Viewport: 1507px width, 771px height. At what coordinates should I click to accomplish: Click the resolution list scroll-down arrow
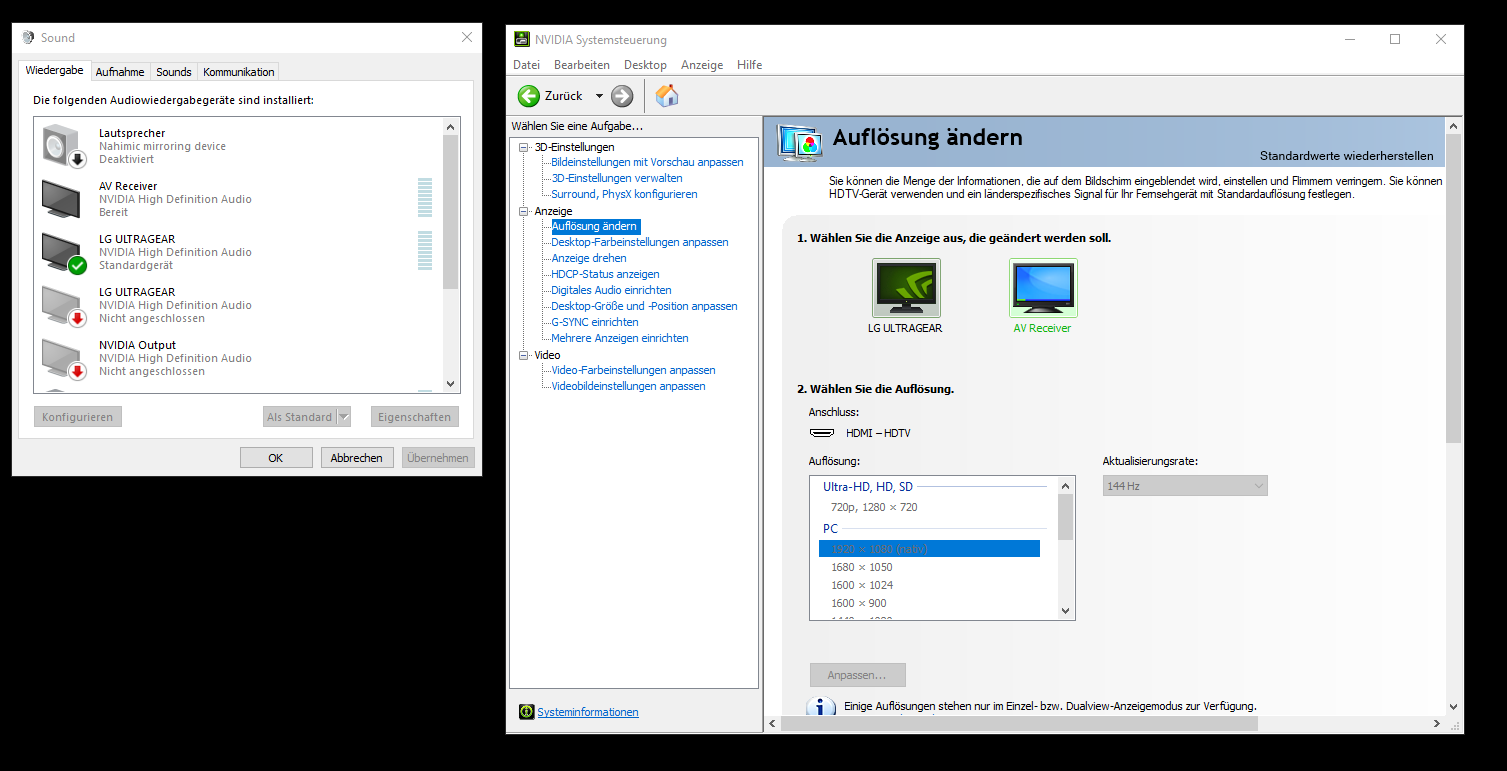point(1065,611)
